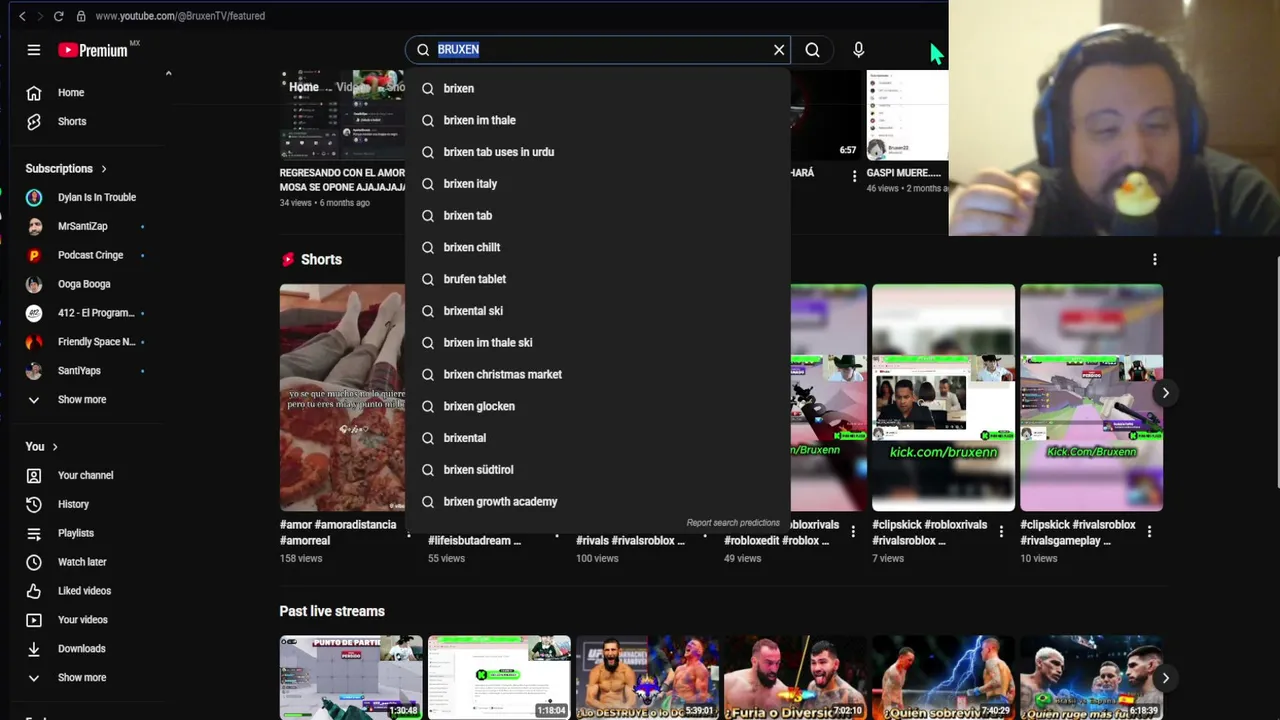Screen dimensions: 1280x720
Task: Reload the page
Action: pyautogui.click(x=58, y=16)
